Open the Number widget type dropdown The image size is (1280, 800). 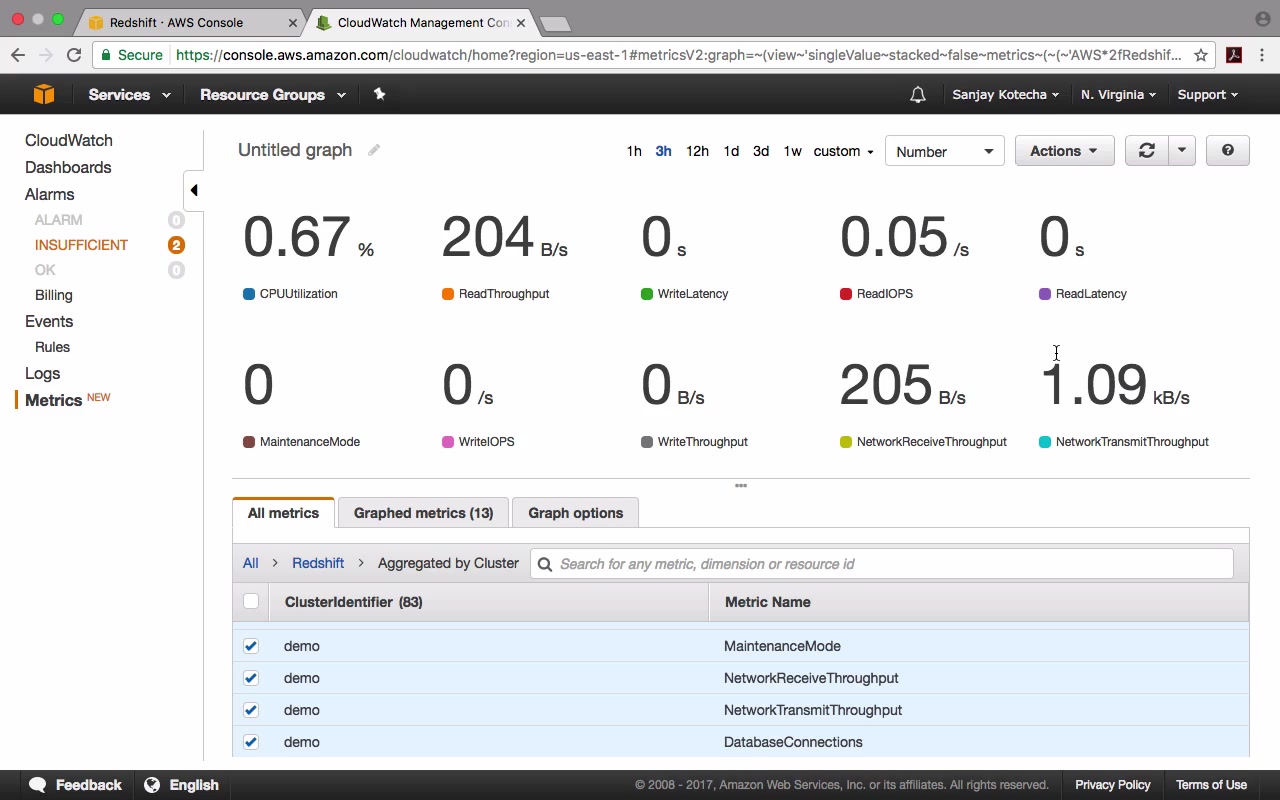pyautogui.click(x=945, y=151)
